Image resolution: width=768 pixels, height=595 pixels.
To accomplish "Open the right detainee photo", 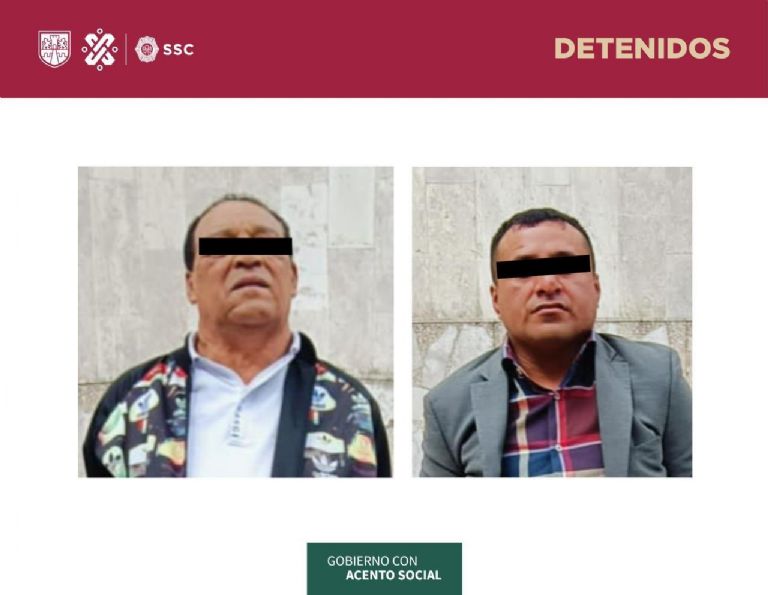I will pos(552,322).
